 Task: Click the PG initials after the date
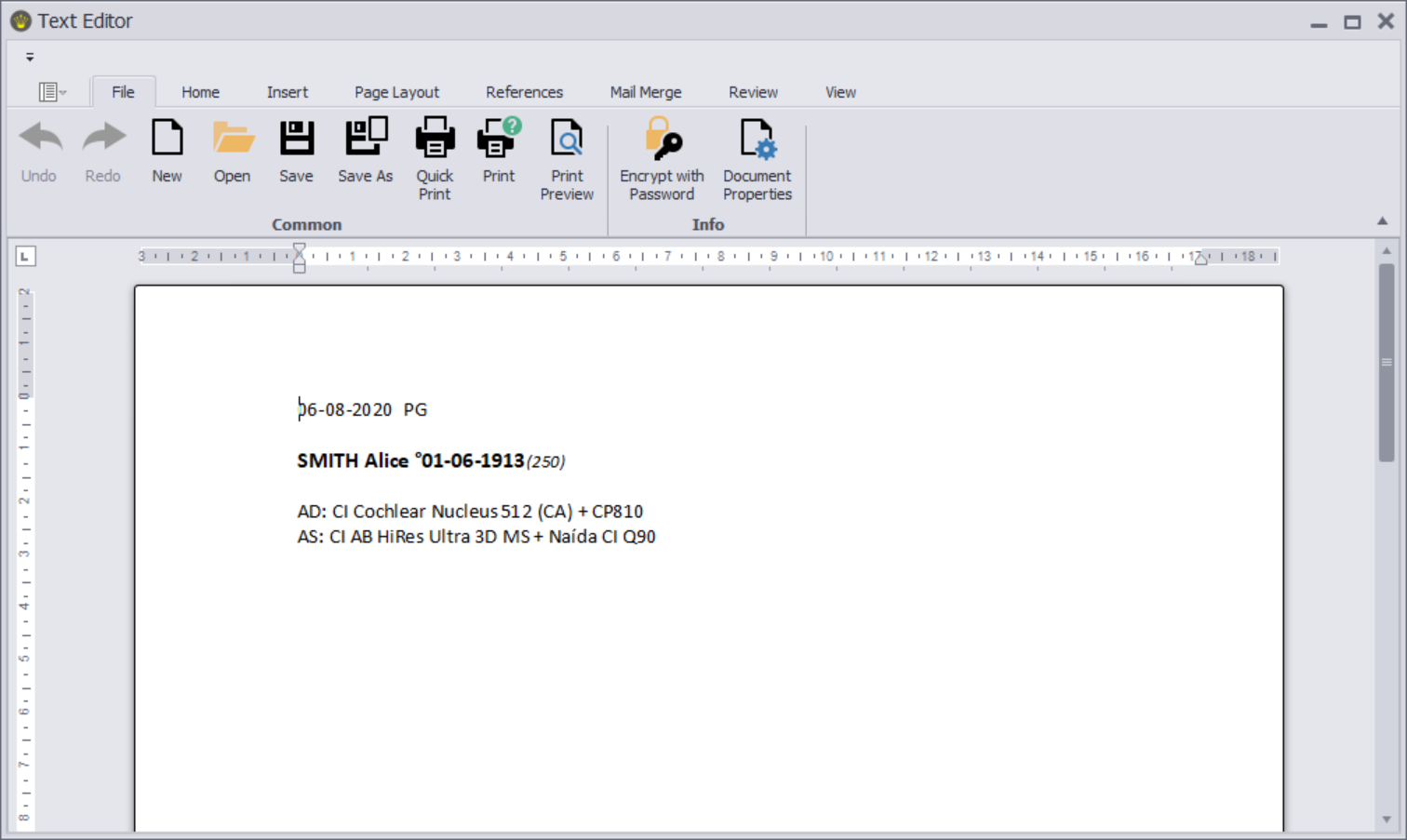point(415,409)
